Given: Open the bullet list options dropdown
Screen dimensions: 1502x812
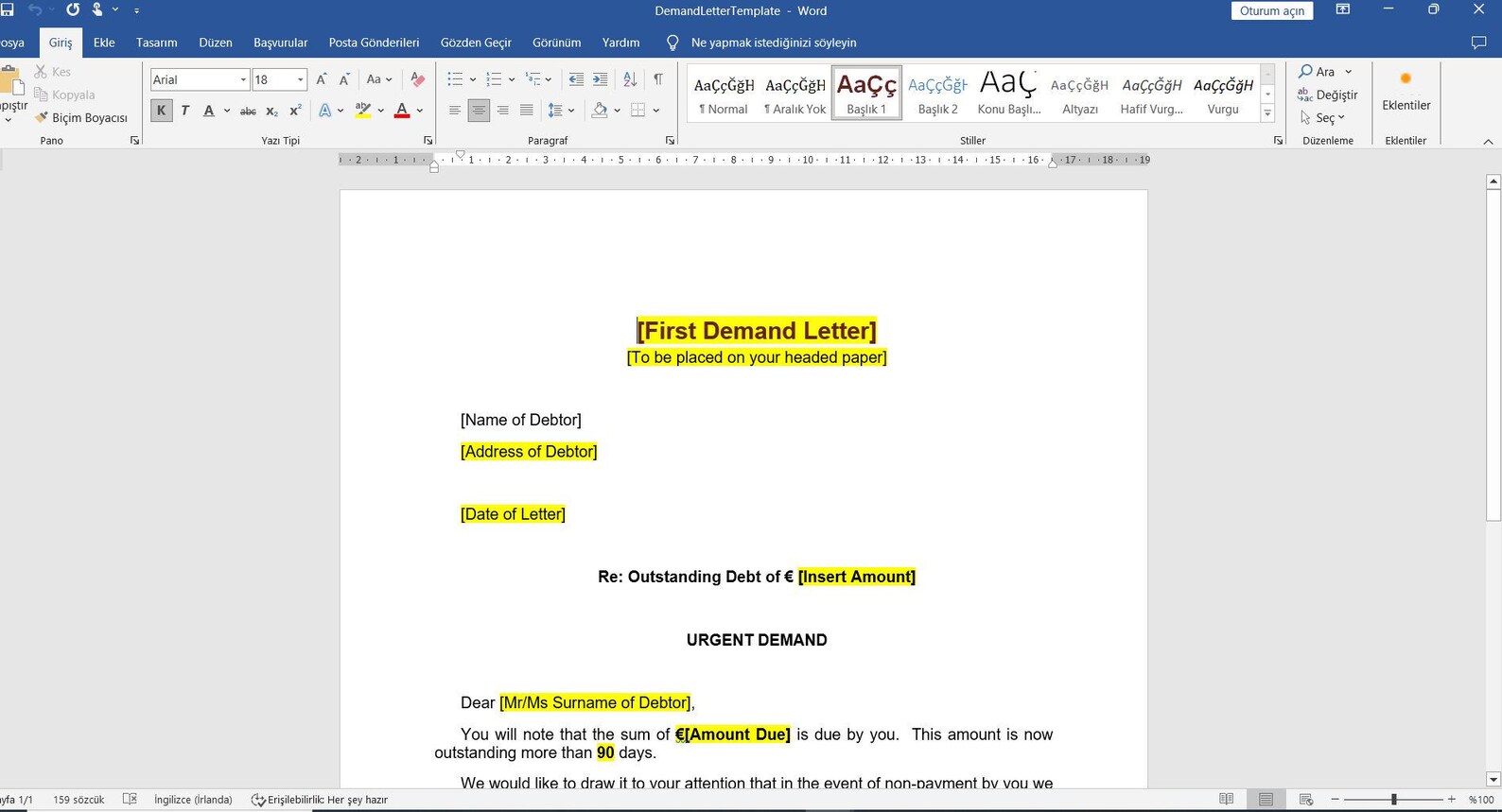Looking at the screenshot, I should pos(472,79).
